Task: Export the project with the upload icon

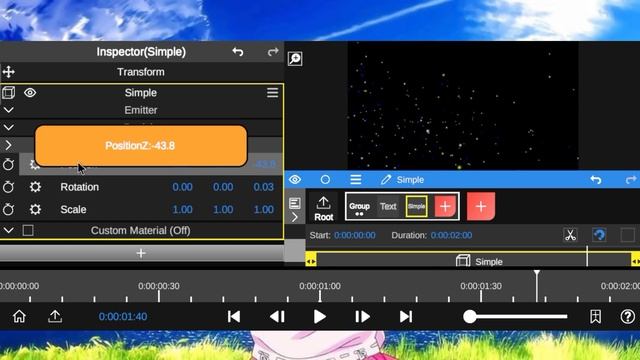Action: click(x=55, y=316)
